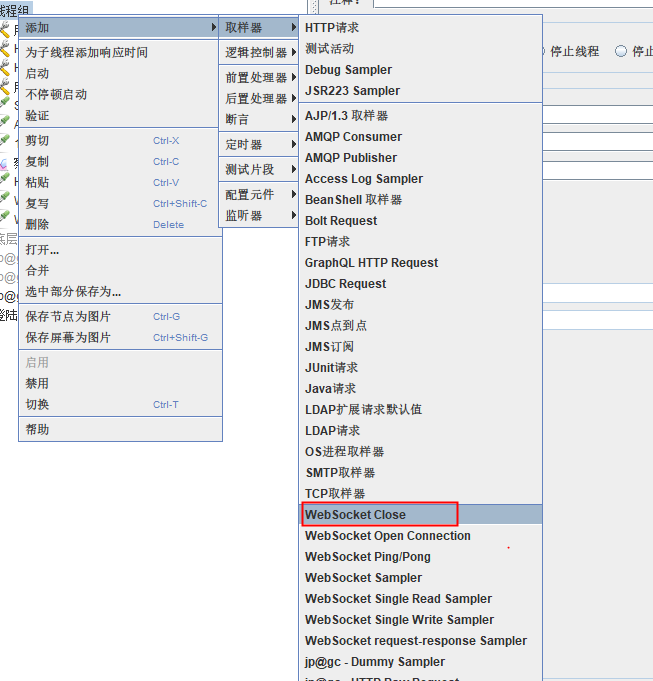The height and width of the screenshot is (681, 653).
Task: Add WebSocket request-response Sampler
Action: 415,641
